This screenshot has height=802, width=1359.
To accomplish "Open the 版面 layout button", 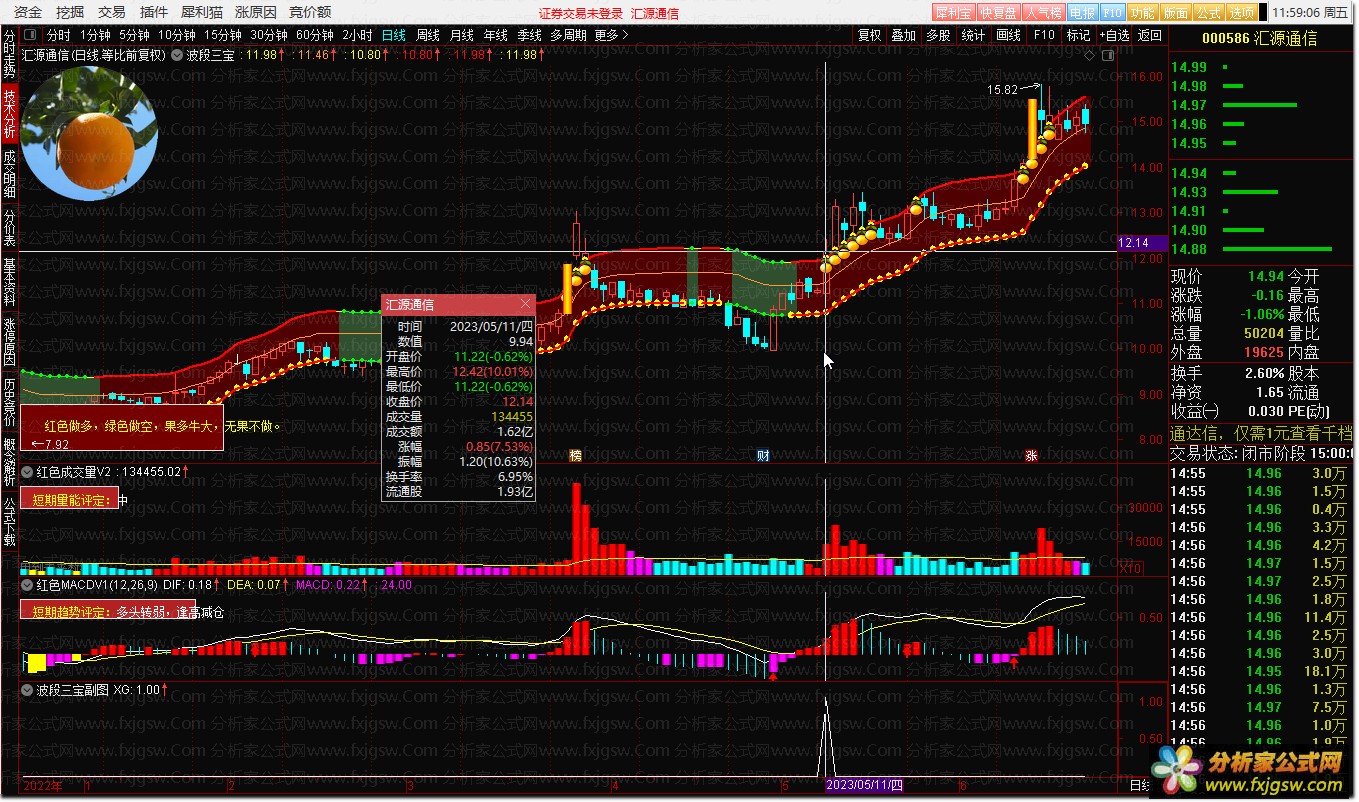I will 1176,13.
